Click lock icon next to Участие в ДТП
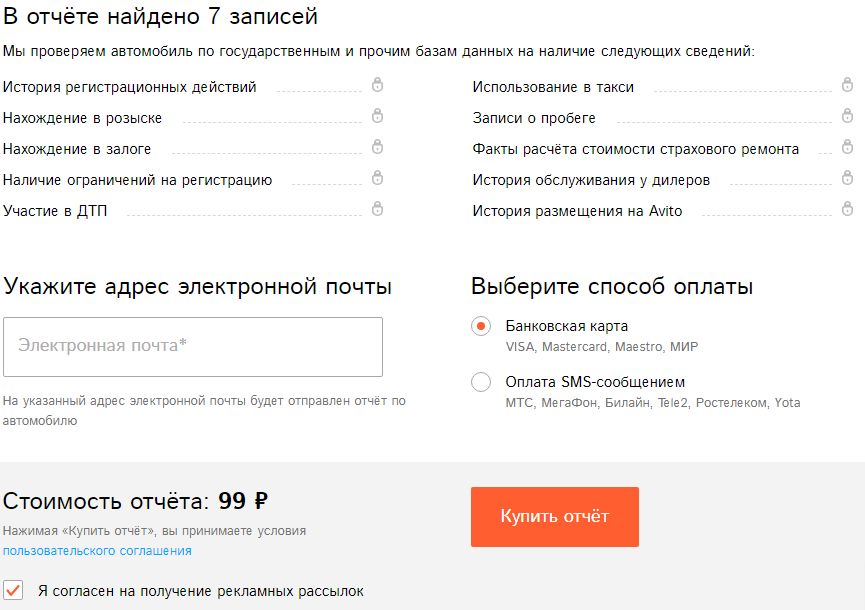 pos(377,210)
